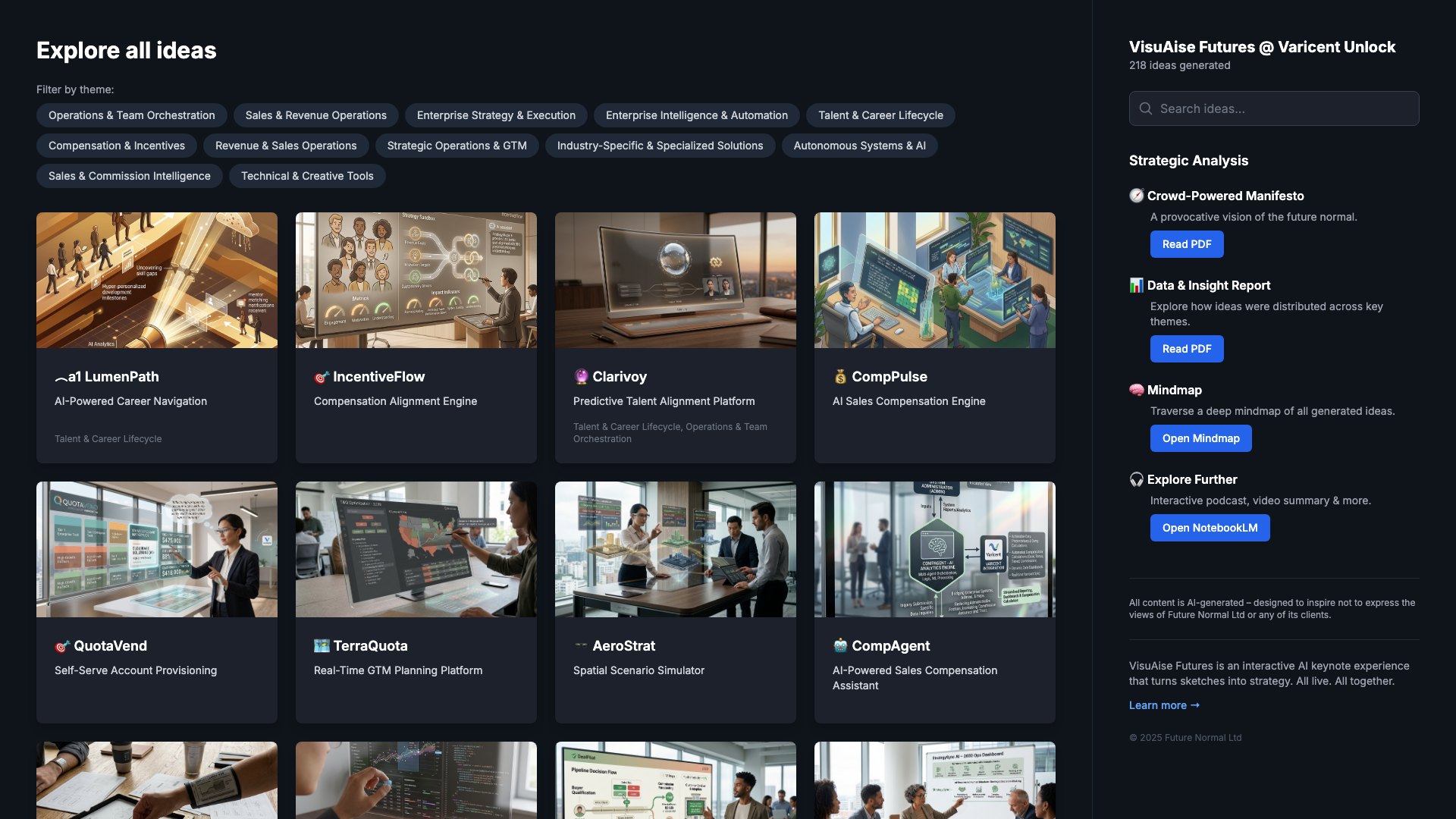Viewport: 1456px width, 819px height.
Task: Select Industry-Specific & Specialized Solutions filter
Action: point(661,146)
